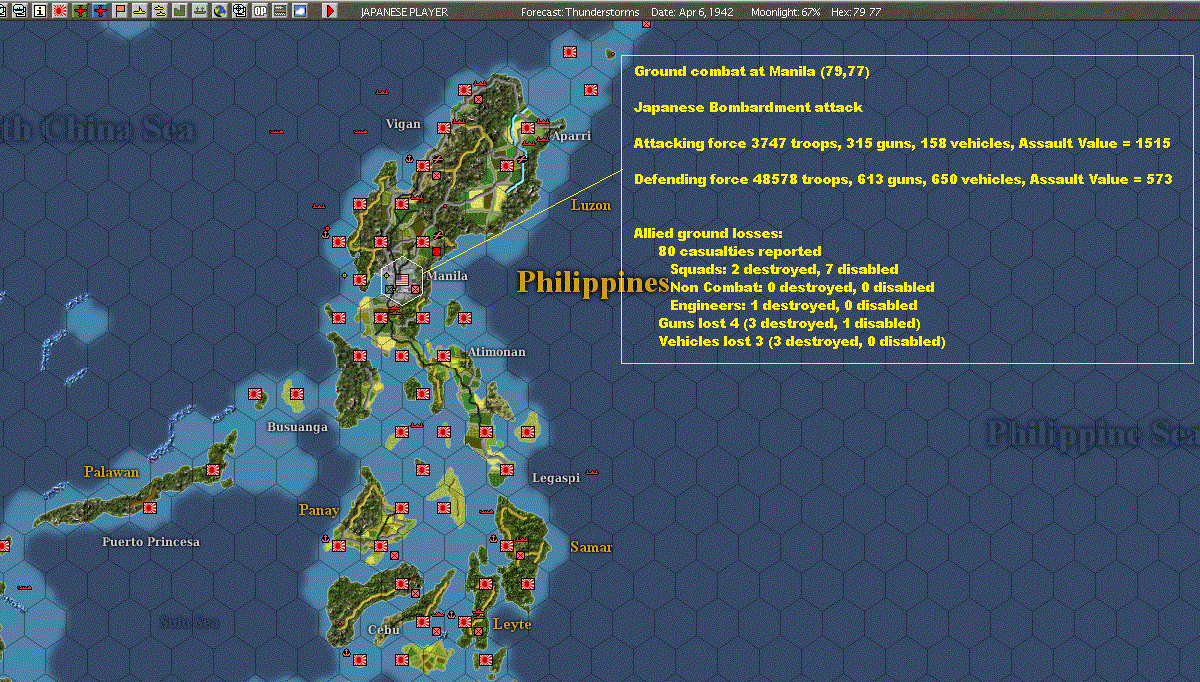Click the Philippine Sea map label
This screenshot has width=1200, height=682.
pyautogui.click(x=1092, y=433)
